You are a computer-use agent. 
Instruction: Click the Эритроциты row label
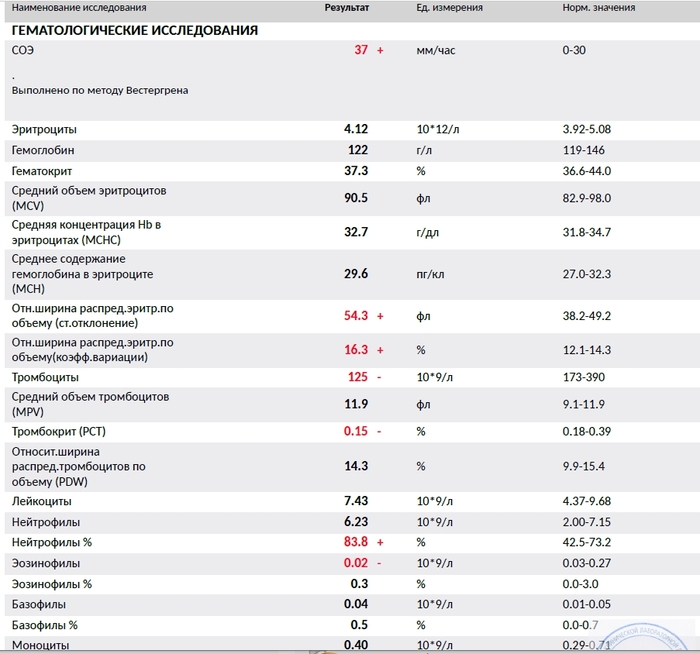[x=44, y=130]
